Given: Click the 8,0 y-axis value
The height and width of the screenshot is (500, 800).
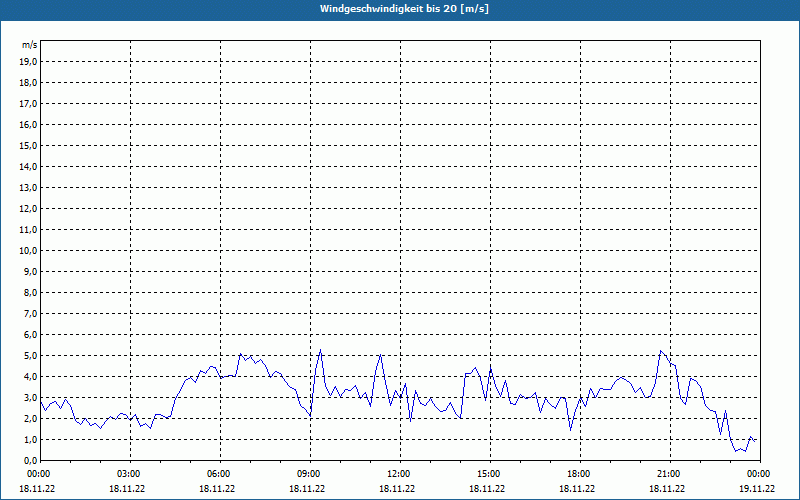Looking at the screenshot, I should click(31, 292).
